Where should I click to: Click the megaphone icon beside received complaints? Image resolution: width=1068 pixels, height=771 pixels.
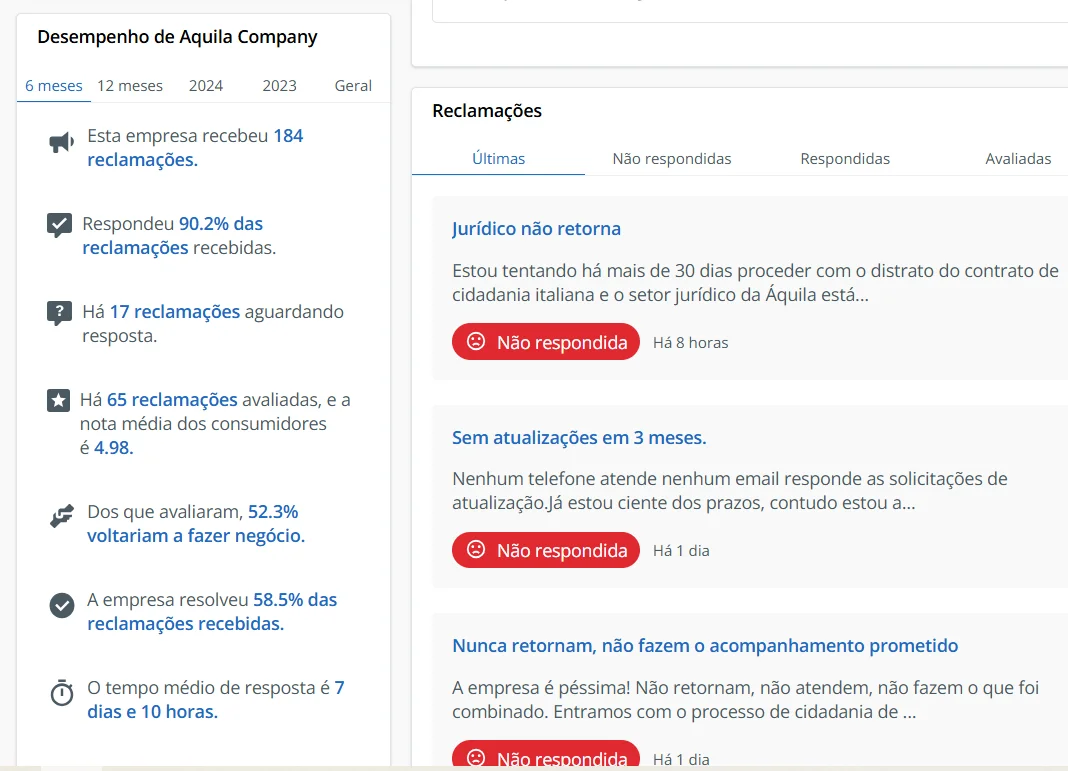[x=61, y=143]
